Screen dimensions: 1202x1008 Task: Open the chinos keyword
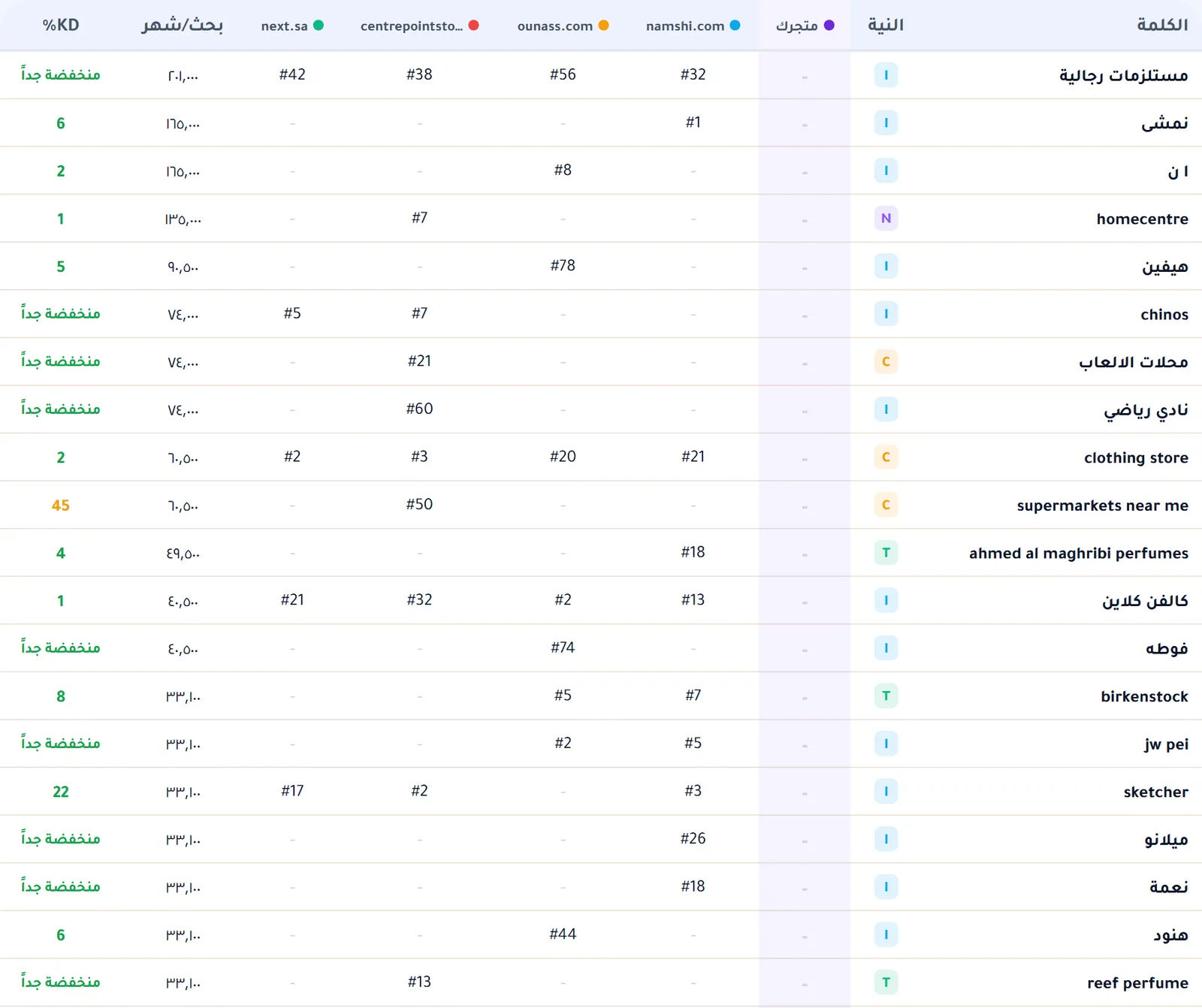pyautogui.click(x=1164, y=314)
